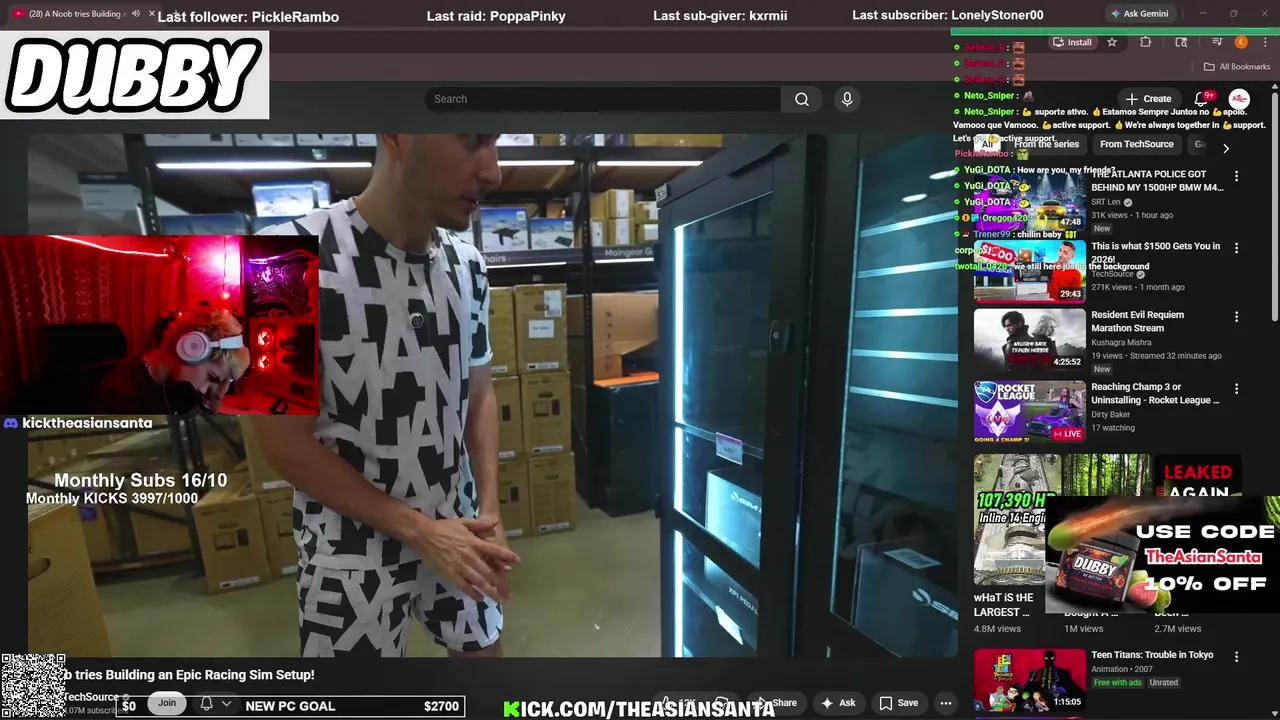Viewport: 1280px width, 720px height.
Task: Open the 107,390 HP engine Shorts thumbnail
Action: pos(1017,520)
